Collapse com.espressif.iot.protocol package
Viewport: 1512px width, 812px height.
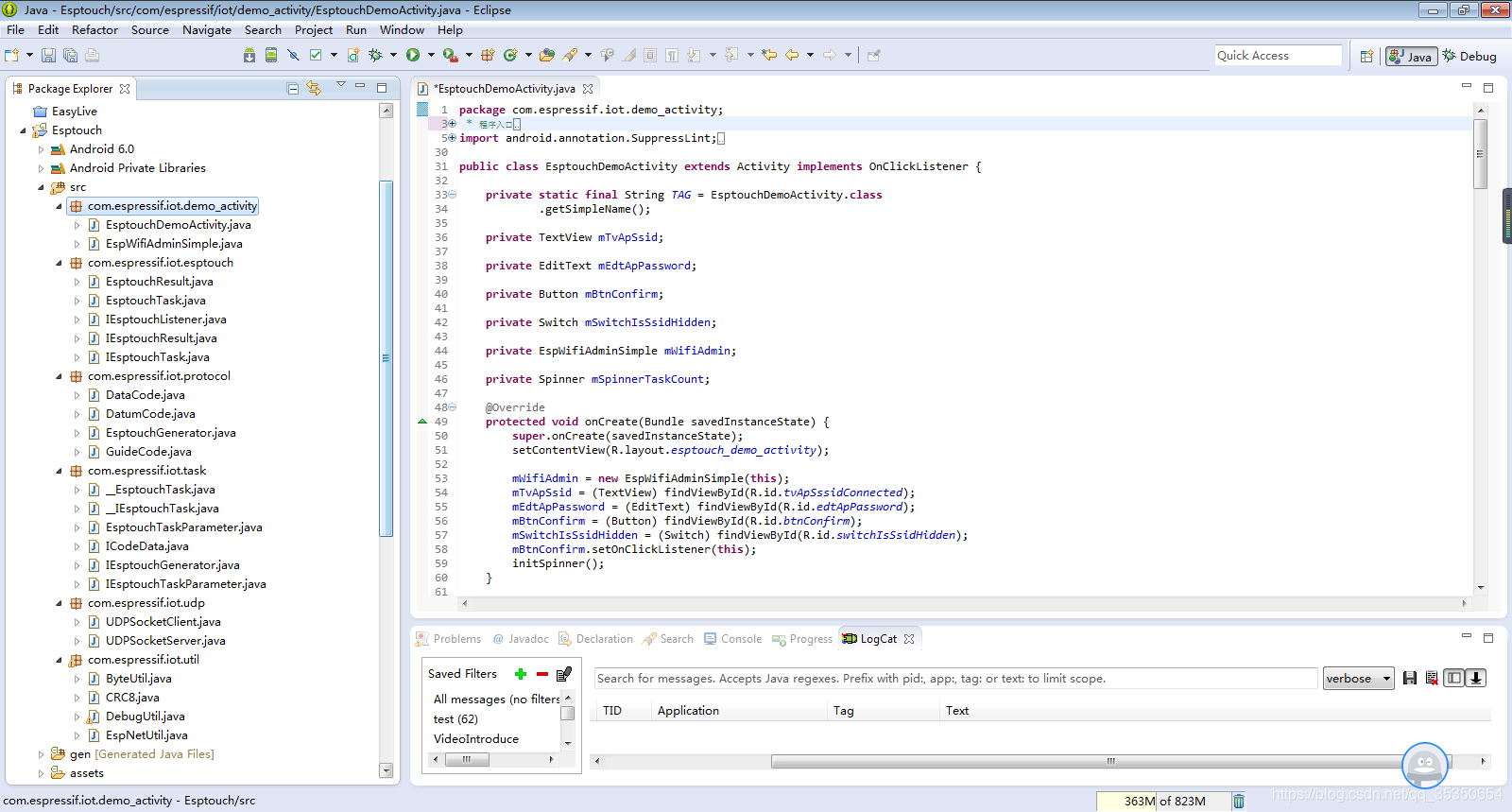click(59, 376)
